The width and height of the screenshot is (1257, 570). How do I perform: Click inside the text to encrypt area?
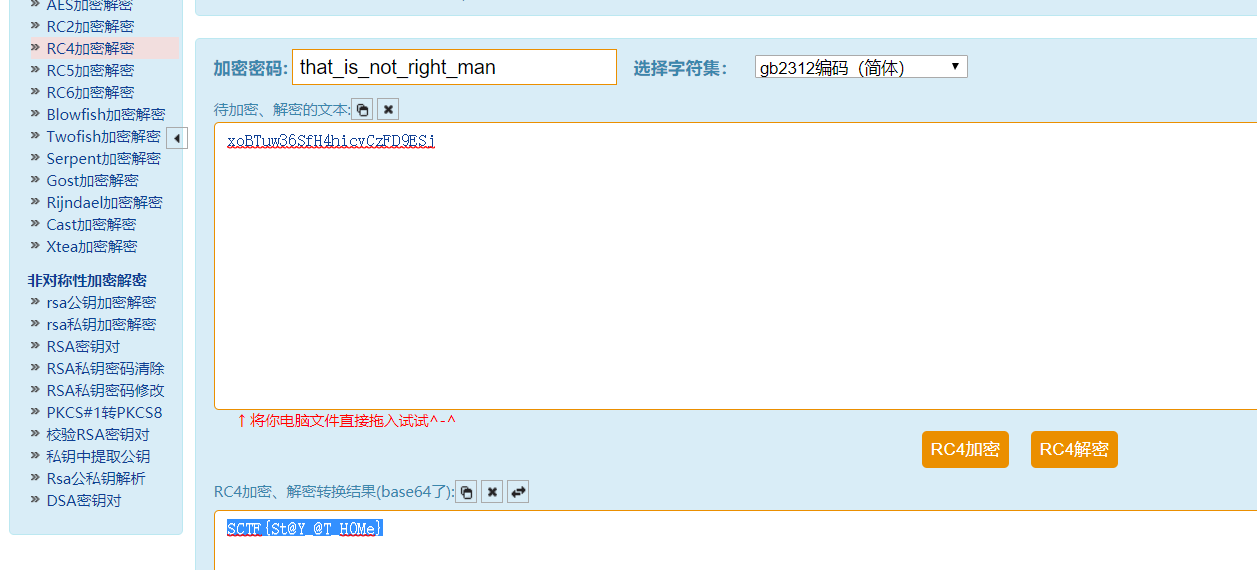735,270
